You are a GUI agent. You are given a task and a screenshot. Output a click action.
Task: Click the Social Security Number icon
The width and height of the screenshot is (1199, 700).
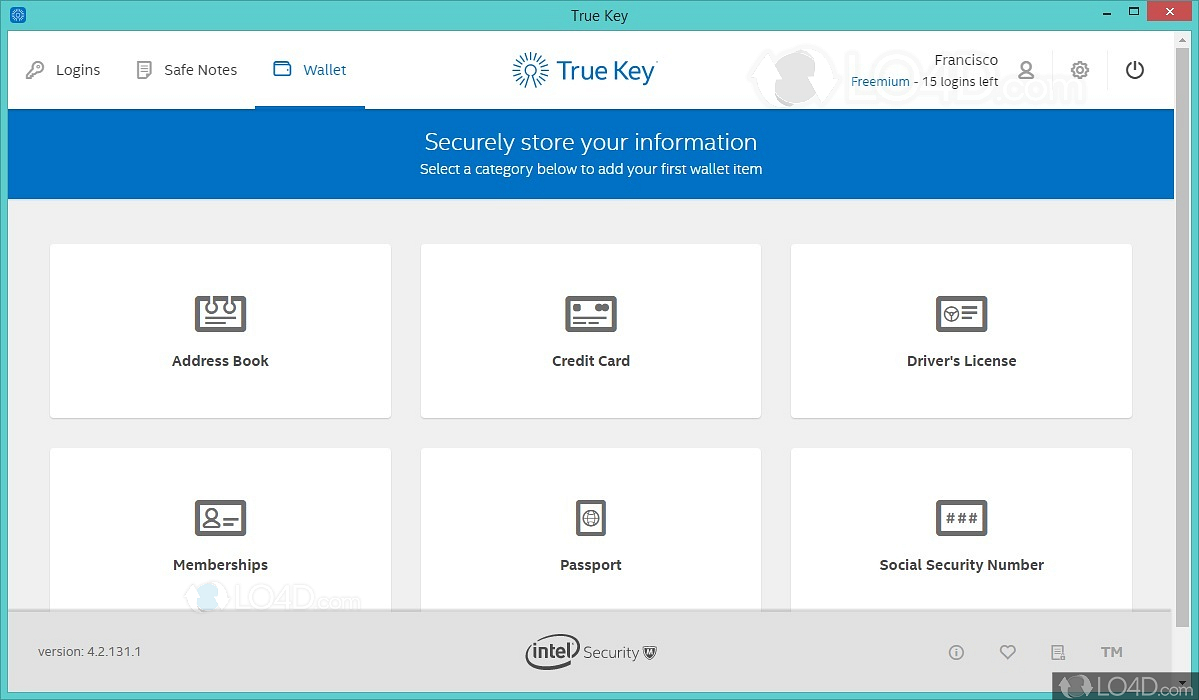tap(962, 518)
